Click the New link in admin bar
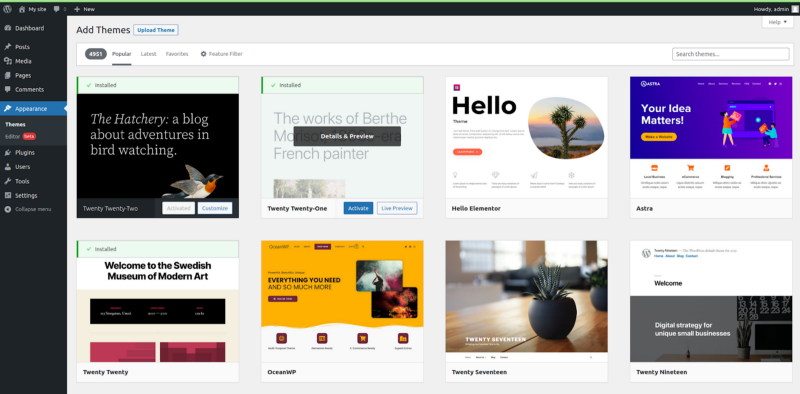This screenshot has width=800, height=394. click(x=84, y=9)
